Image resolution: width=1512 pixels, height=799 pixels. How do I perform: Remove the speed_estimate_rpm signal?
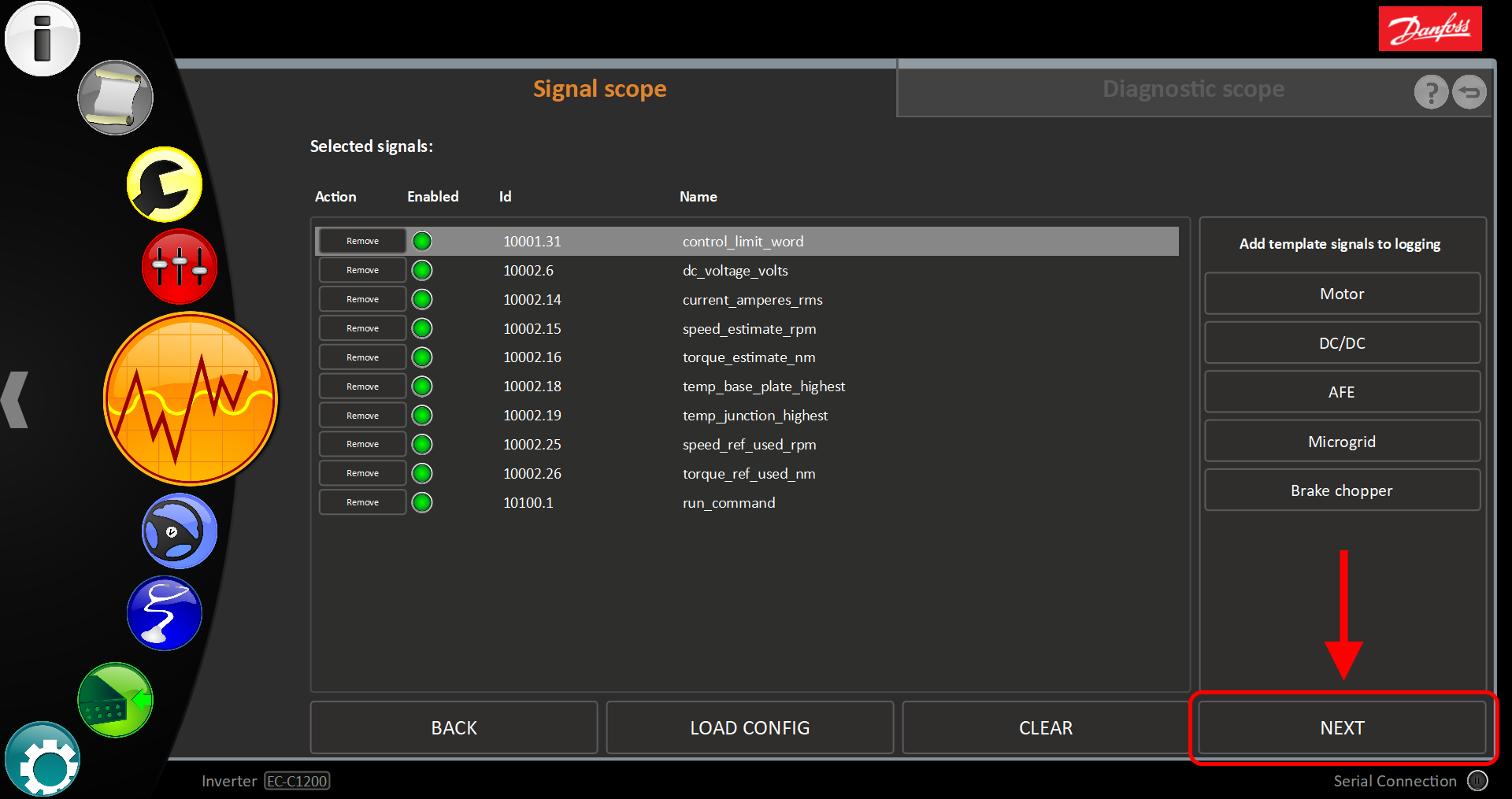(362, 328)
